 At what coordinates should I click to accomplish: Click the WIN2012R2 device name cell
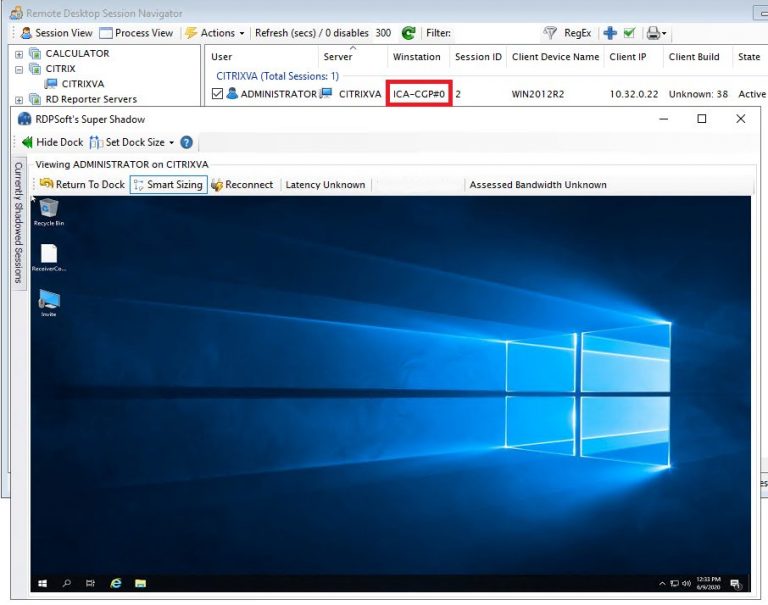538,94
